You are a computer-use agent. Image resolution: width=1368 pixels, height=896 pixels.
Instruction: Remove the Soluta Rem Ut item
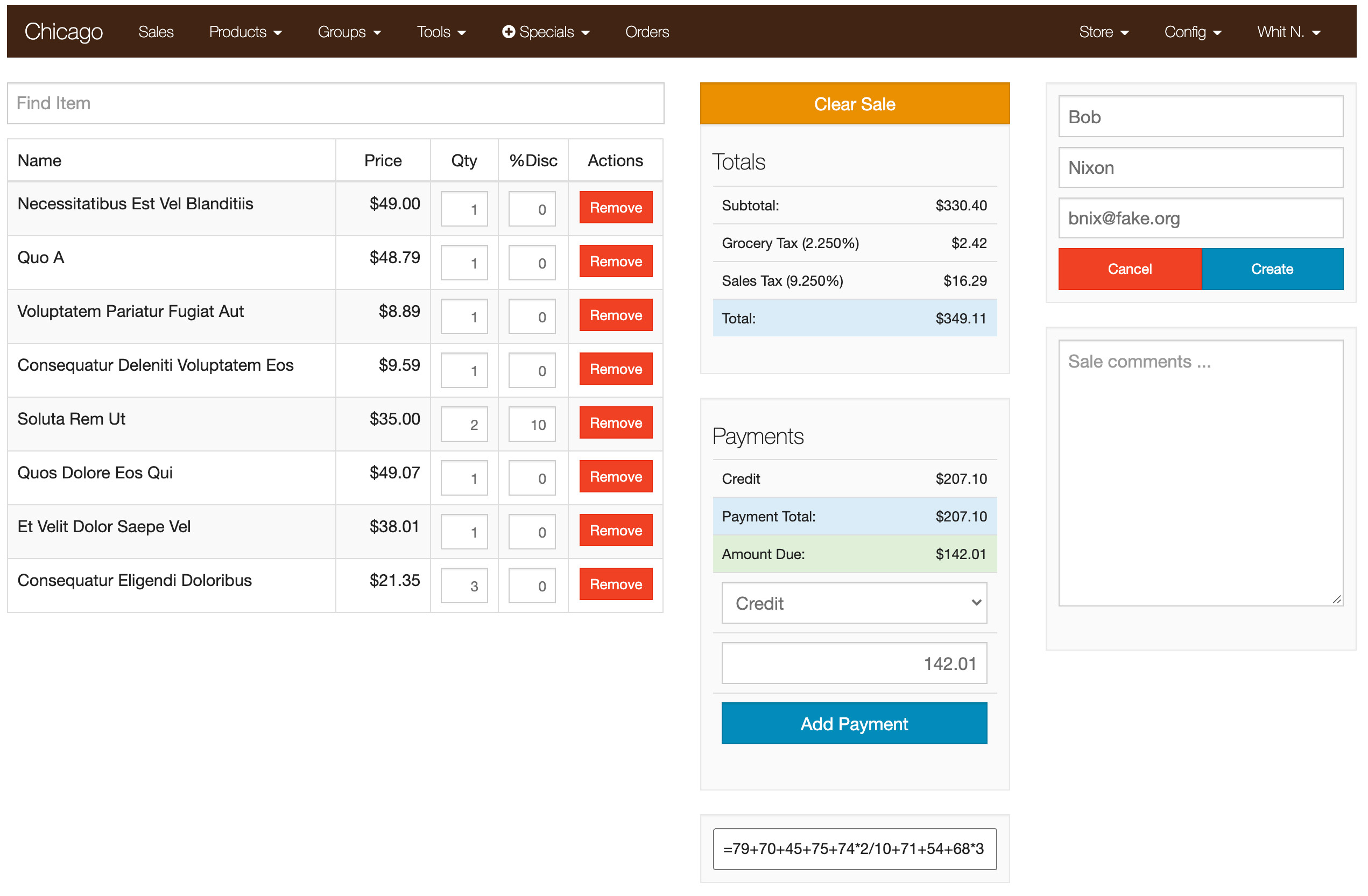coord(616,423)
